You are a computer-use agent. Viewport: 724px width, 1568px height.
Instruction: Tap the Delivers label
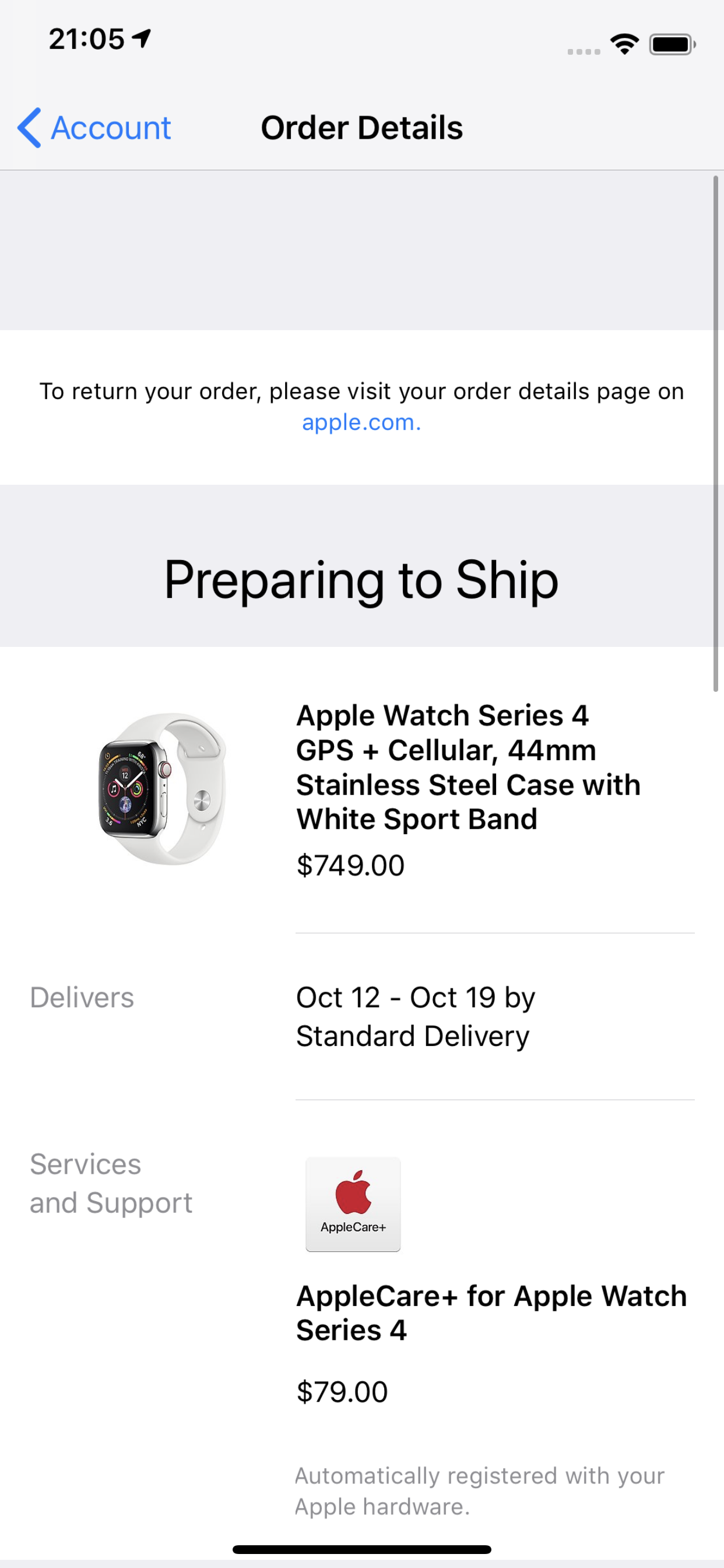(x=82, y=998)
